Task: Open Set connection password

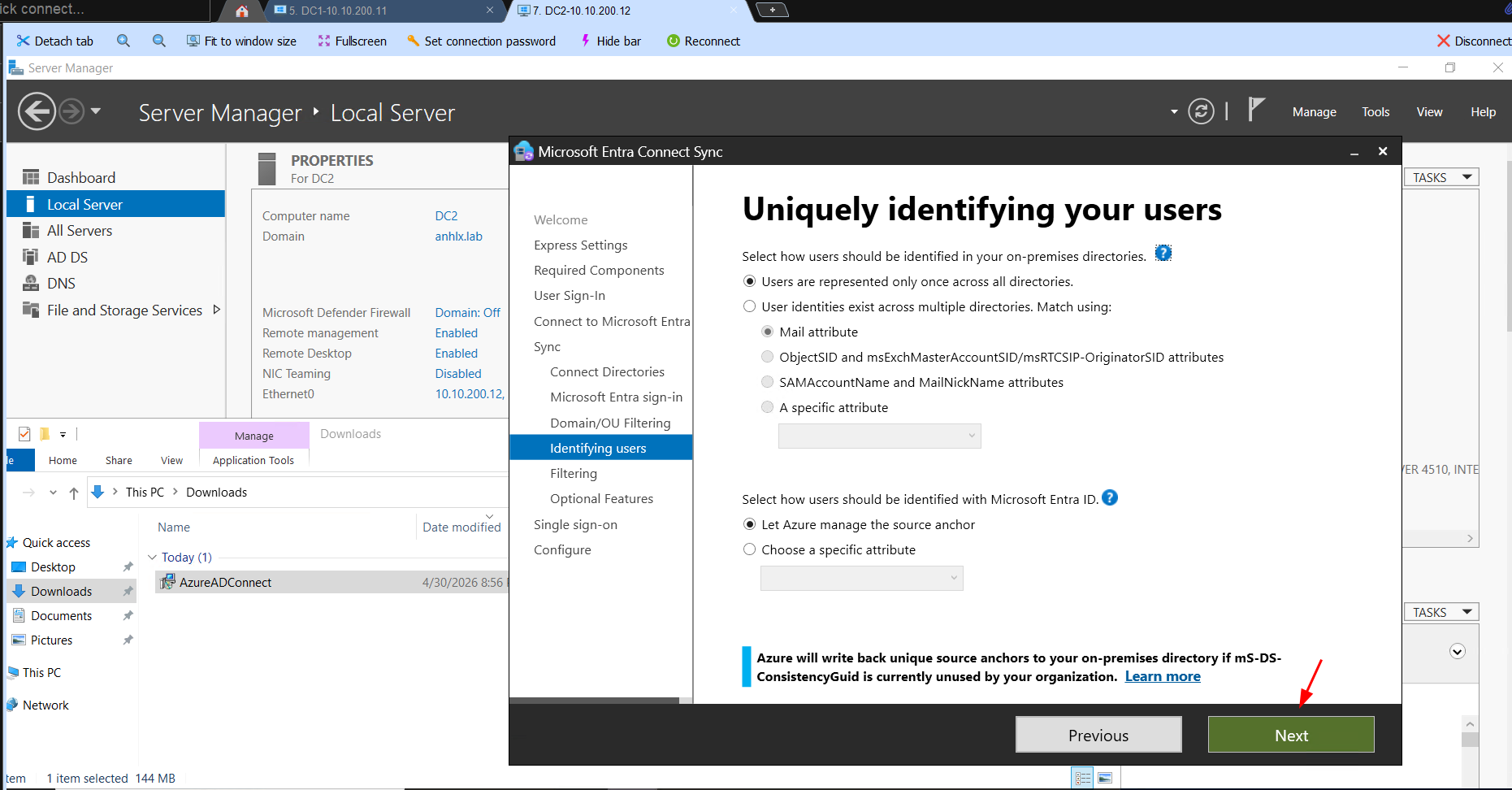Action: coord(481,41)
